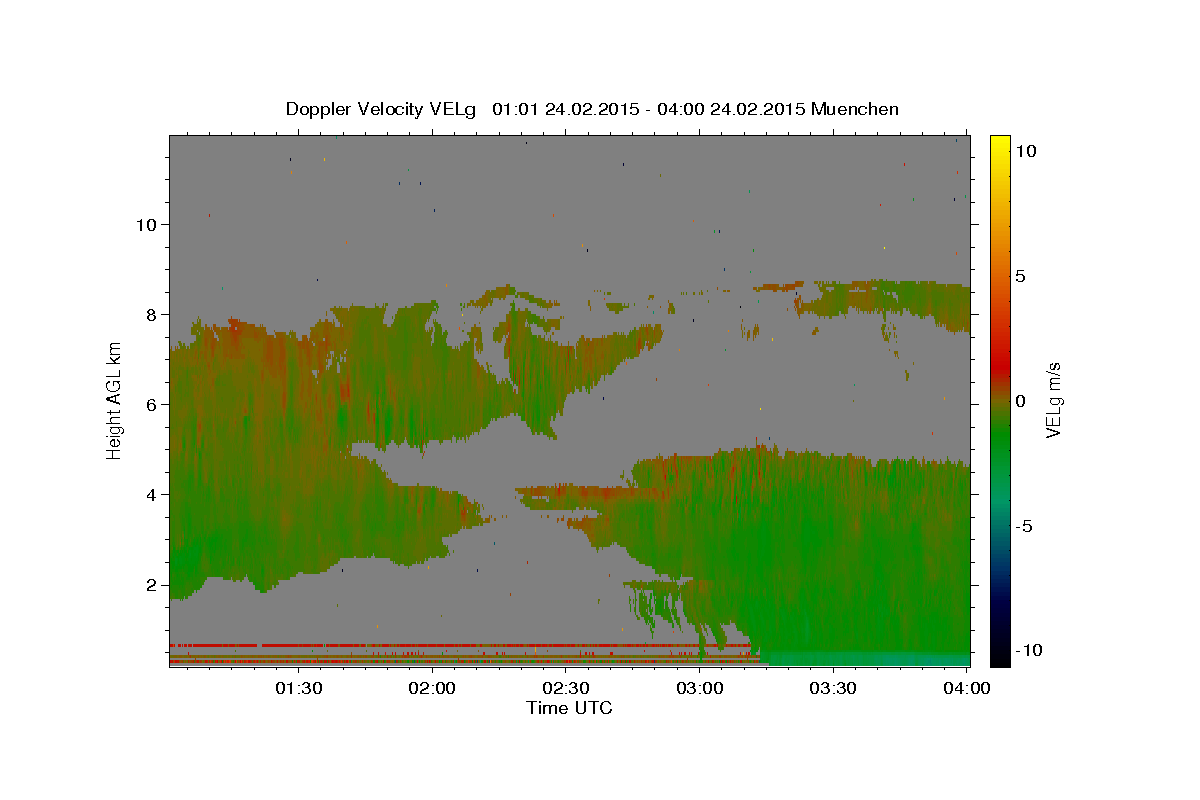Click the colorbar value label -10
The width and height of the screenshot is (1200, 800).
[x=1027, y=651]
